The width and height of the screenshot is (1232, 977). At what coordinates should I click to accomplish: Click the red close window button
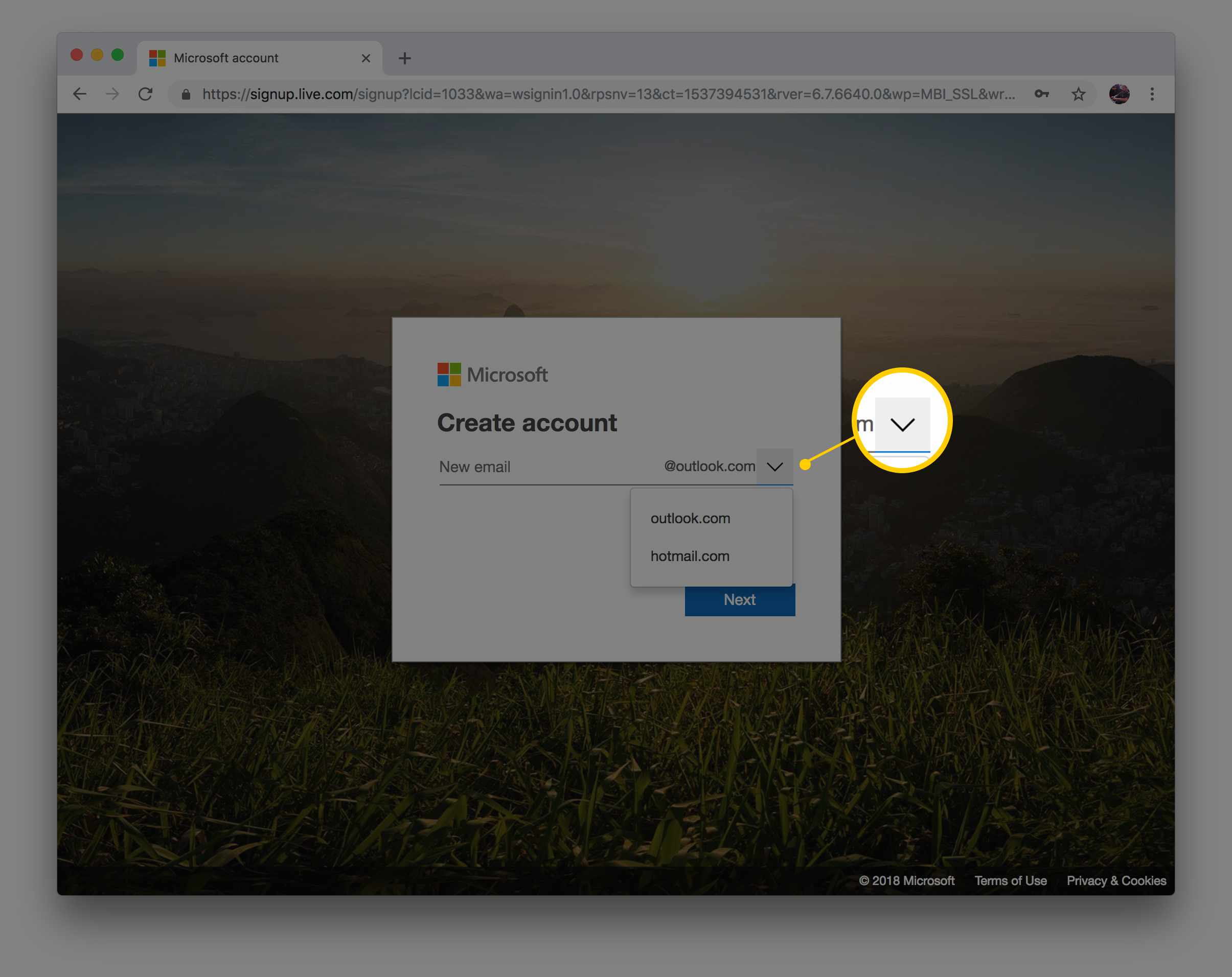click(x=77, y=55)
